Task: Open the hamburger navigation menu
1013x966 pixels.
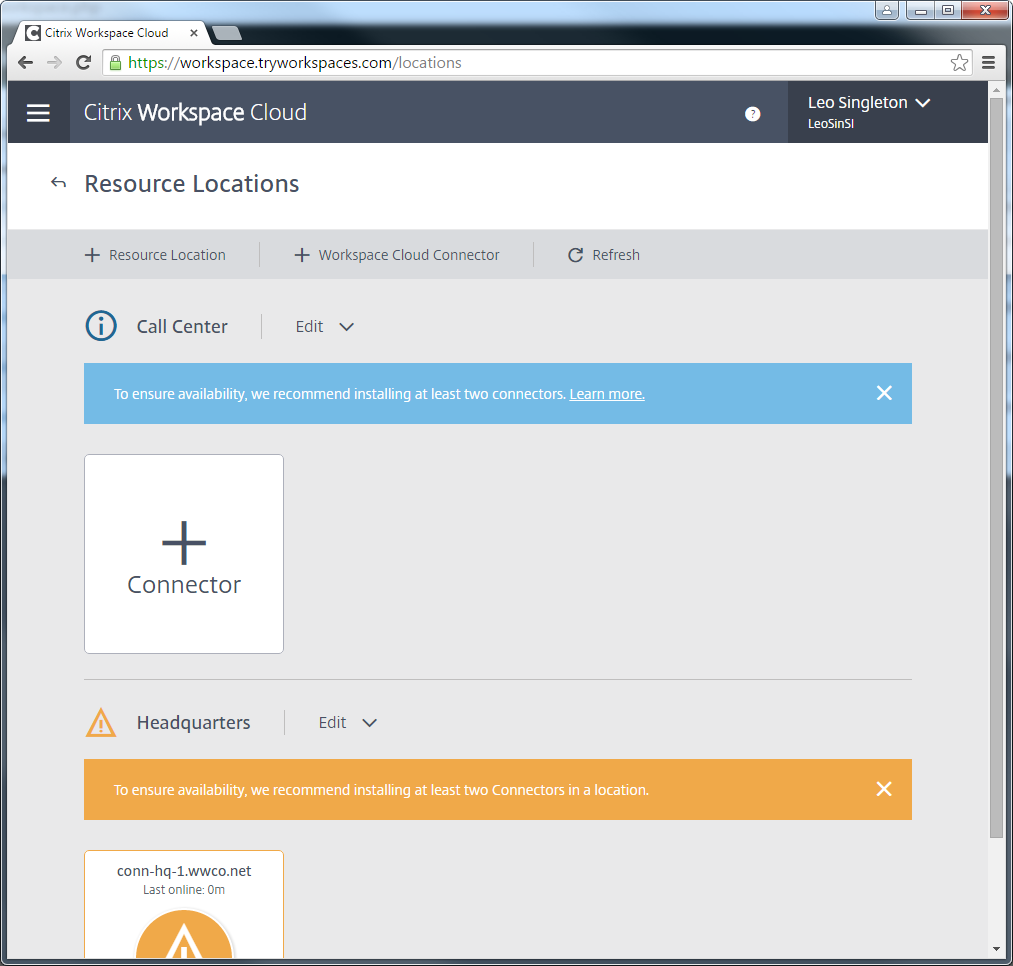Action: point(38,113)
